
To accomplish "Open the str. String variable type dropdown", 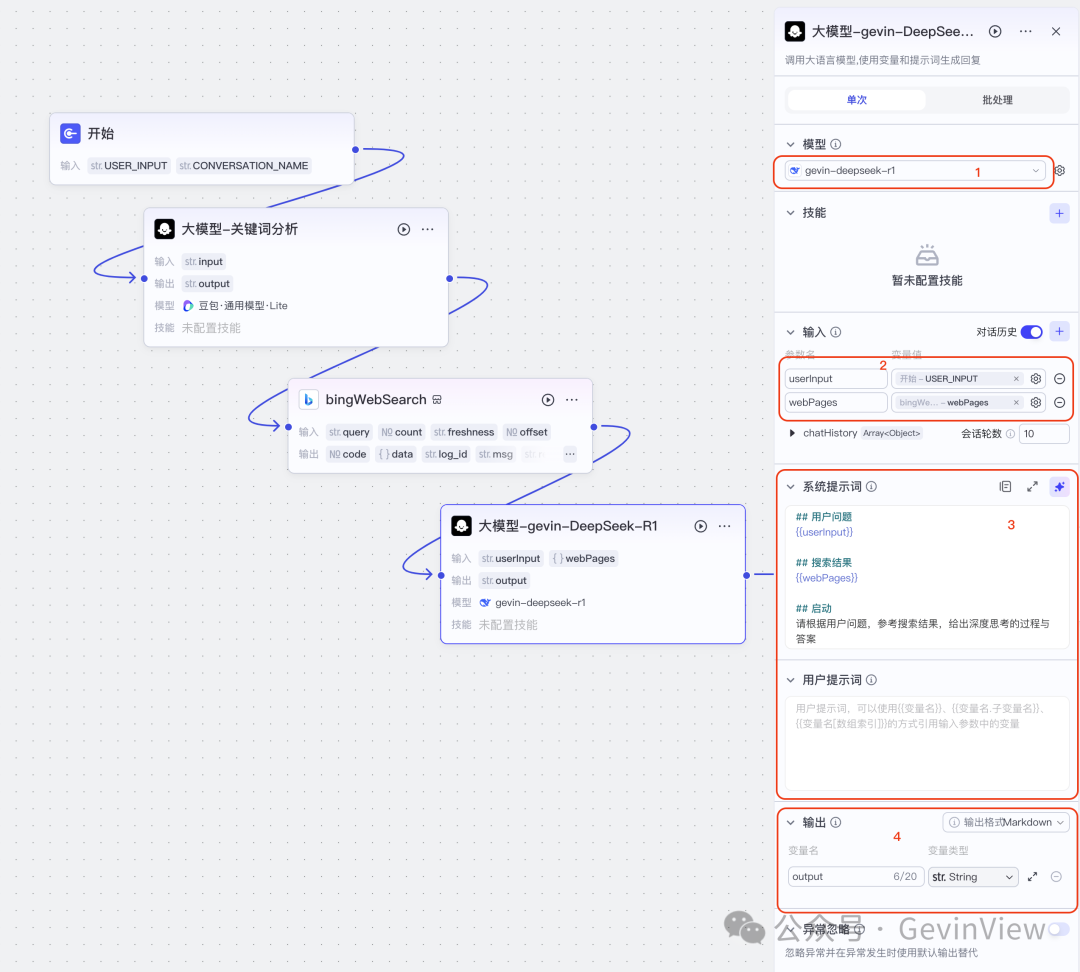I will click(x=972, y=877).
